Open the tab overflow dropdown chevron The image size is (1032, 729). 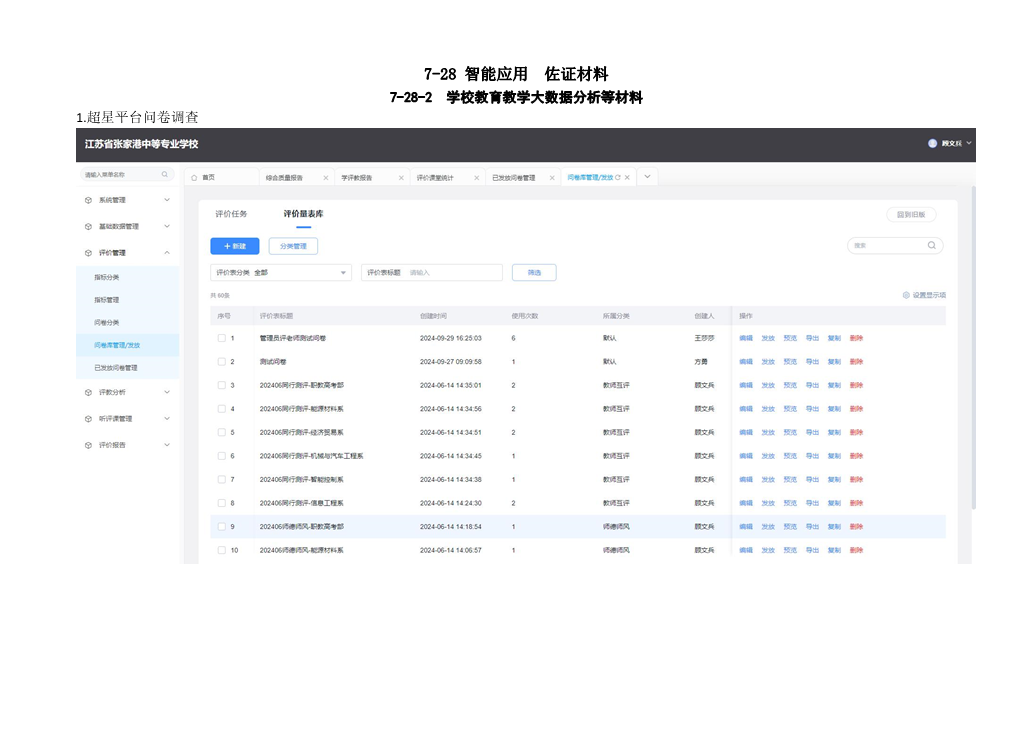pyautogui.click(x=647, y=177)
